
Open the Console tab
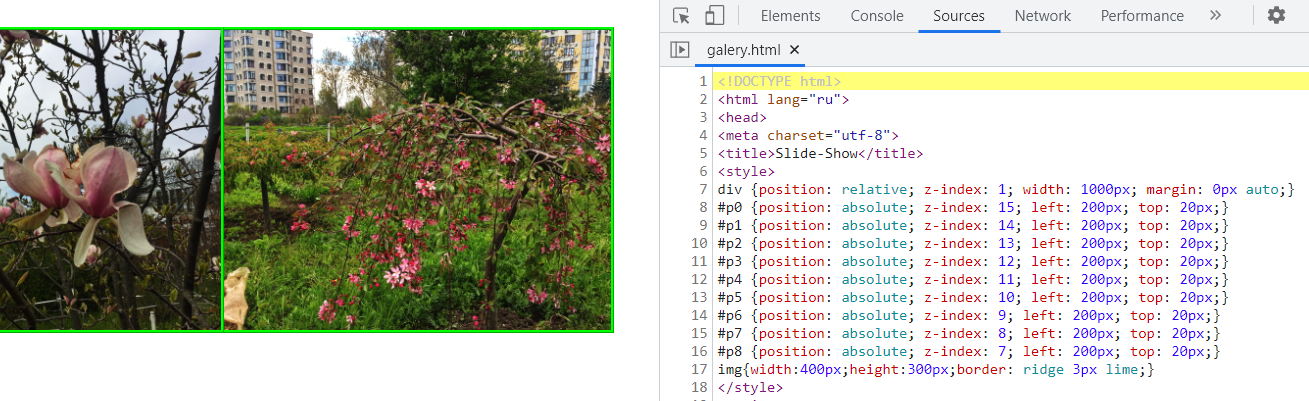[876, 16]
